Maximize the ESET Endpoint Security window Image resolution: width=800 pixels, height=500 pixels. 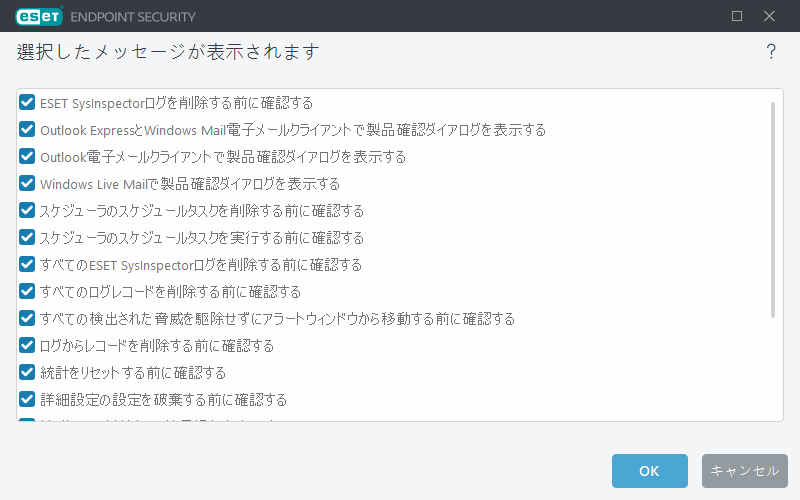[x=737, y=16]
